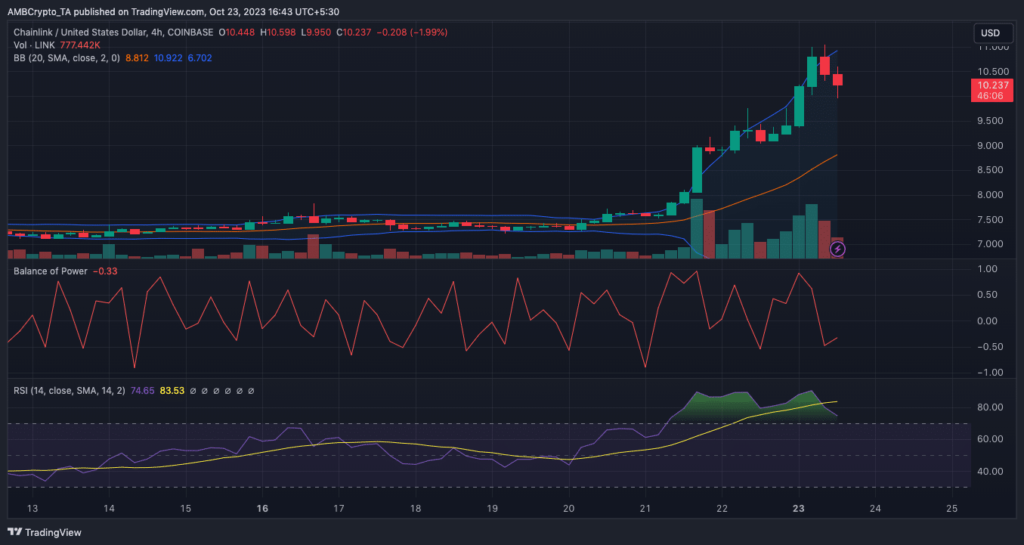Click the TradingView logo in the corner

tap(45, 532)
